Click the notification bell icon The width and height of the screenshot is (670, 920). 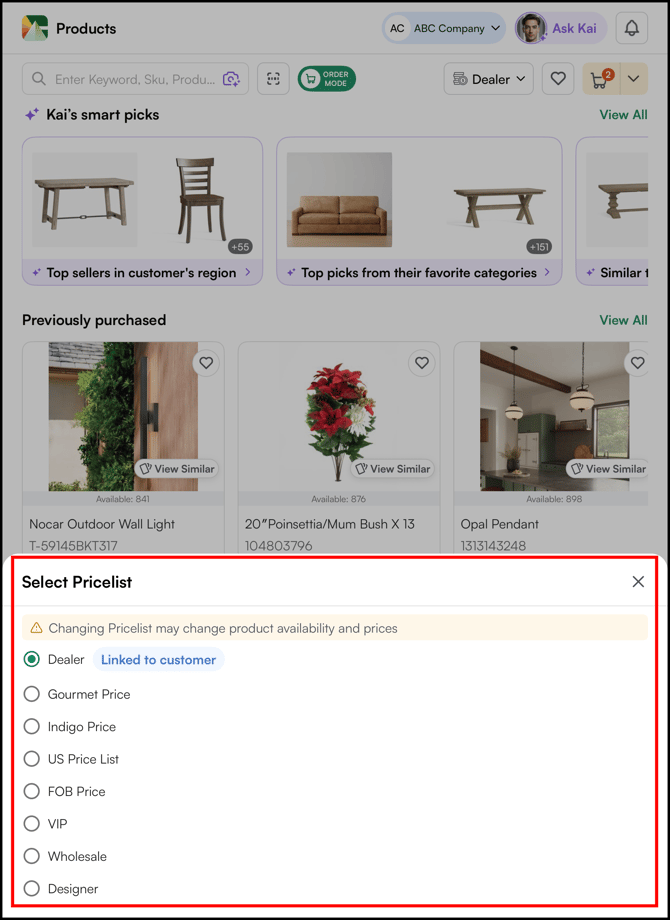[x=631, y=28]
